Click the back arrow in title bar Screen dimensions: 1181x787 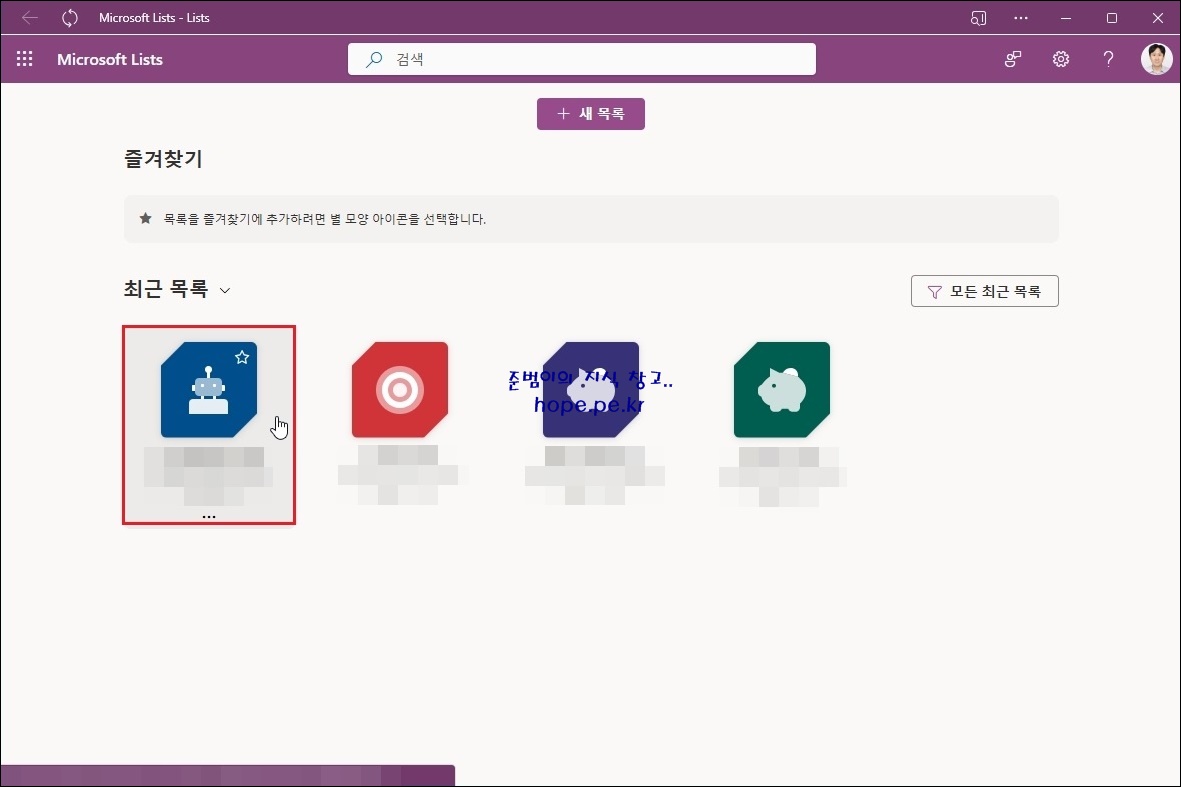click(29, 17)
